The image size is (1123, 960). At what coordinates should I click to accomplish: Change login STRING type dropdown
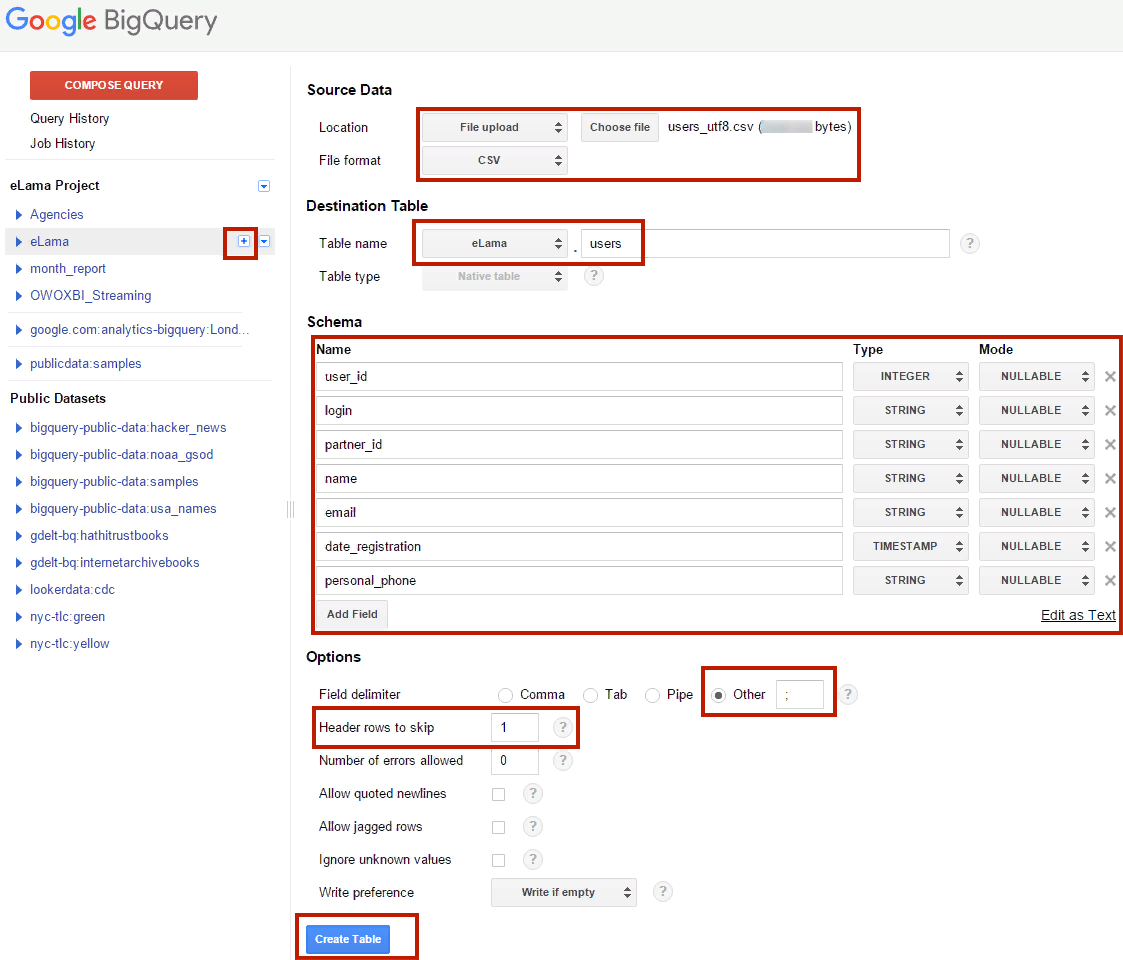click(x=910, y=411)
